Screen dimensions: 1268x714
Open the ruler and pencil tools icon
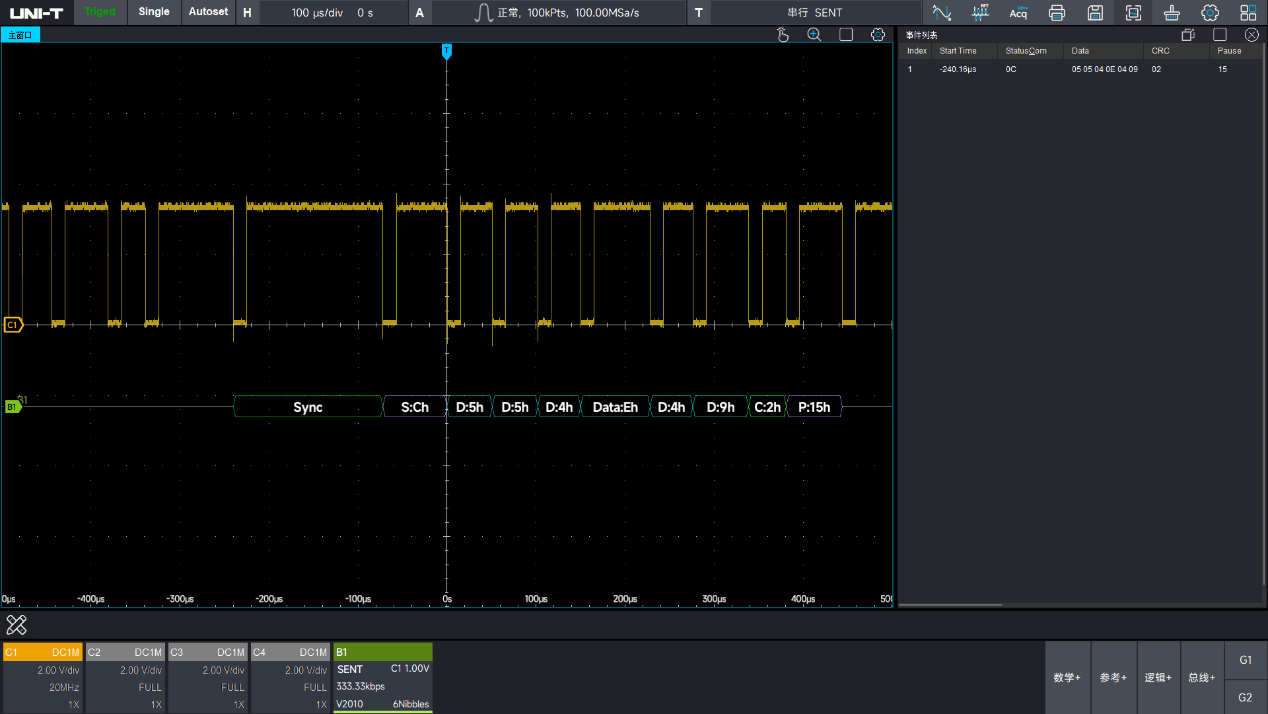pos(17,625)
